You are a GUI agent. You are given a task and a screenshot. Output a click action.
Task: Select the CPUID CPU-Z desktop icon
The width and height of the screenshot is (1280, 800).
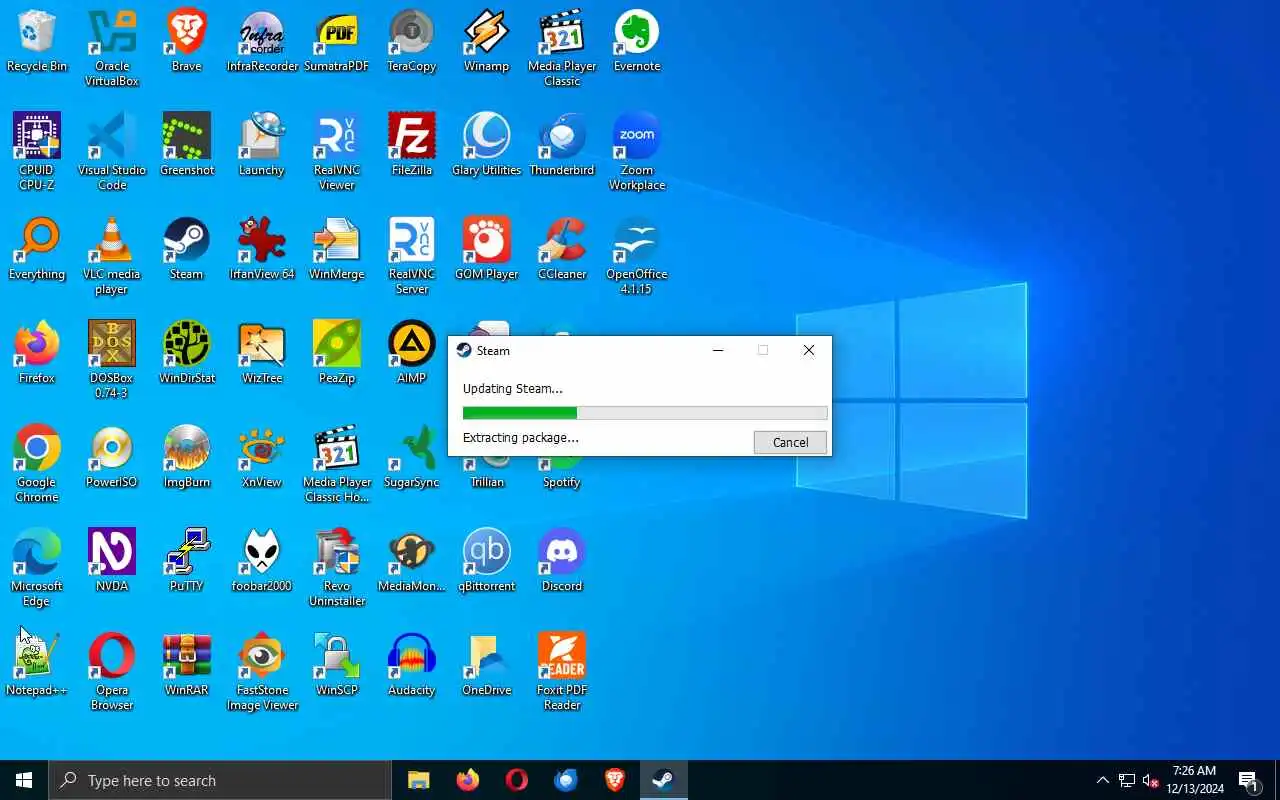37,152
